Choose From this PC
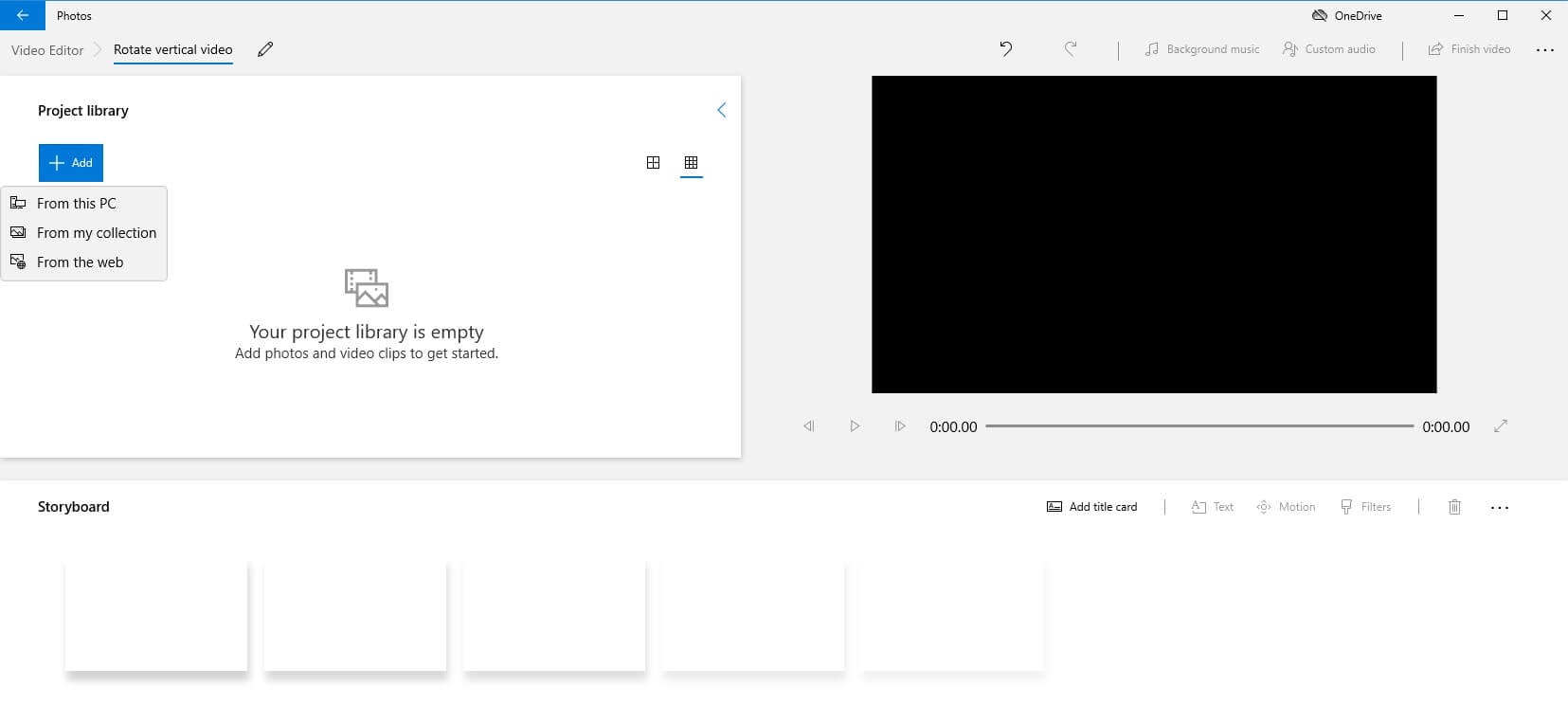 coord(84,203)
